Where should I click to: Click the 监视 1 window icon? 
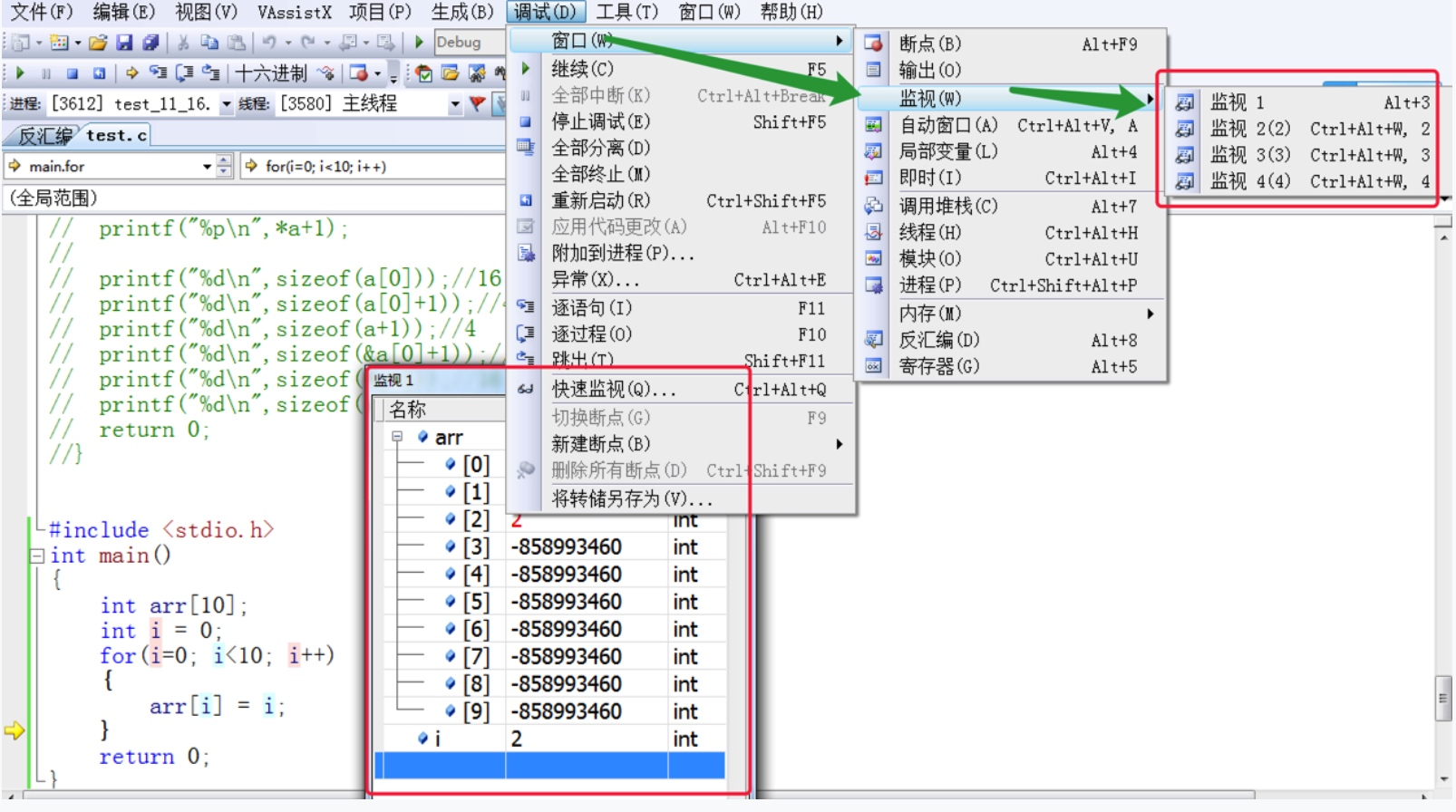(x=1184, y=102)
